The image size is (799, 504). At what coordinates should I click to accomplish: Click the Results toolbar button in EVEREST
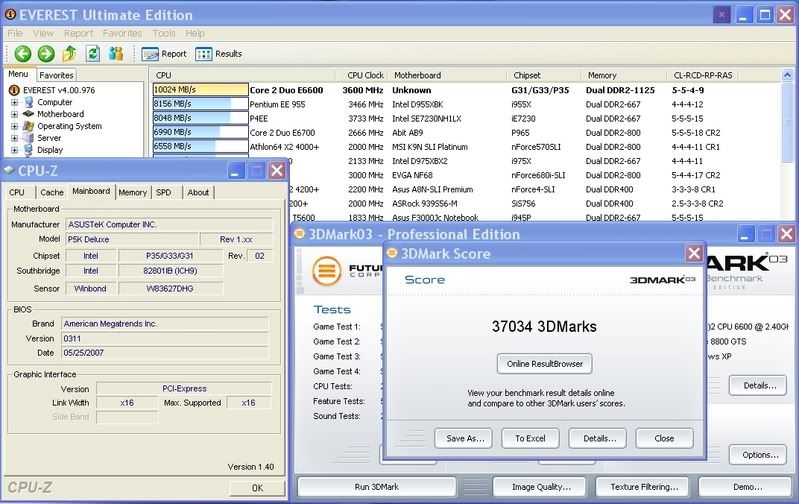pyautogui.click(x=218, y=54)
